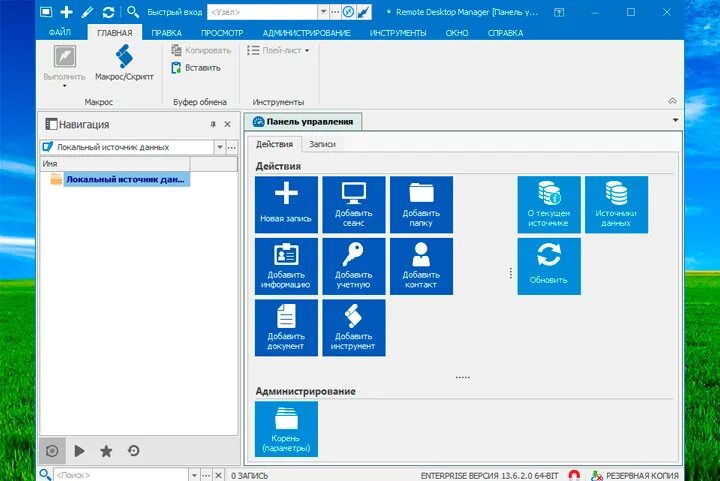This screenshot has width=720, height=481.
Task: Click the Добавить учетную key tile
Action: coord(354,266)
